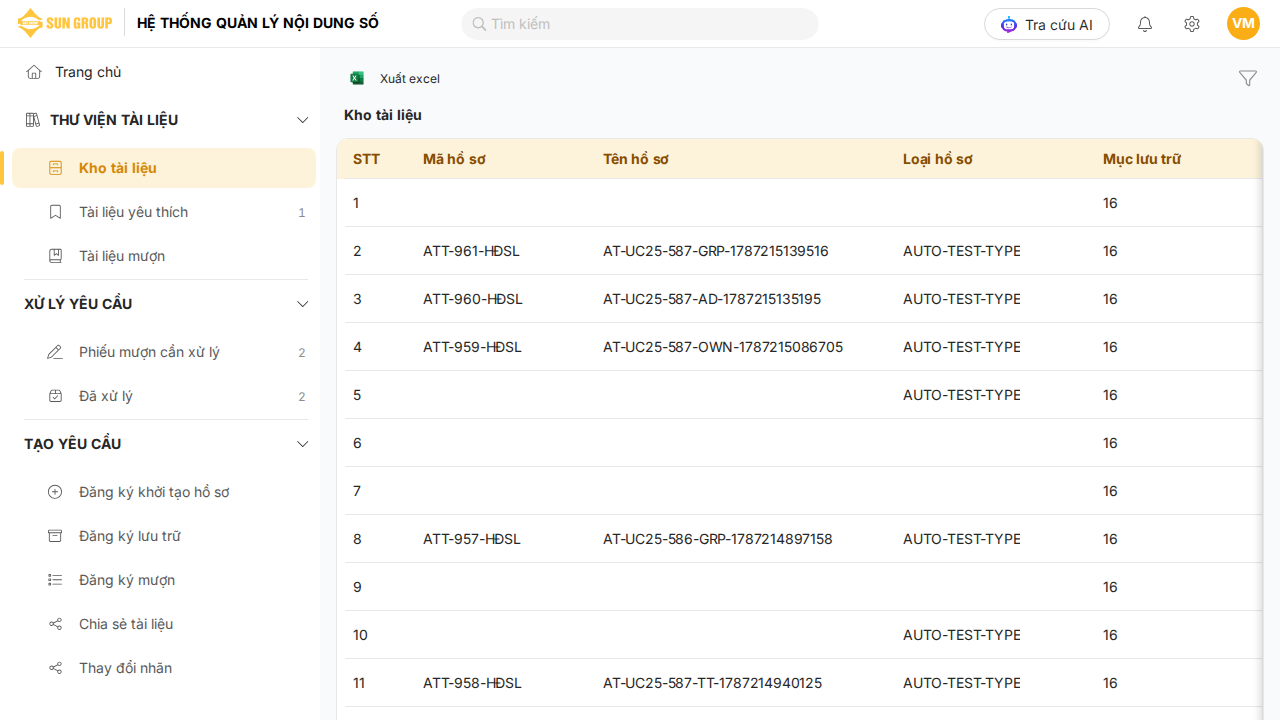Collapse the THƯ VIỆN TÀI LIỆU section chevron
Viewport: 1280px width, 720px height.
pos(303,120)
